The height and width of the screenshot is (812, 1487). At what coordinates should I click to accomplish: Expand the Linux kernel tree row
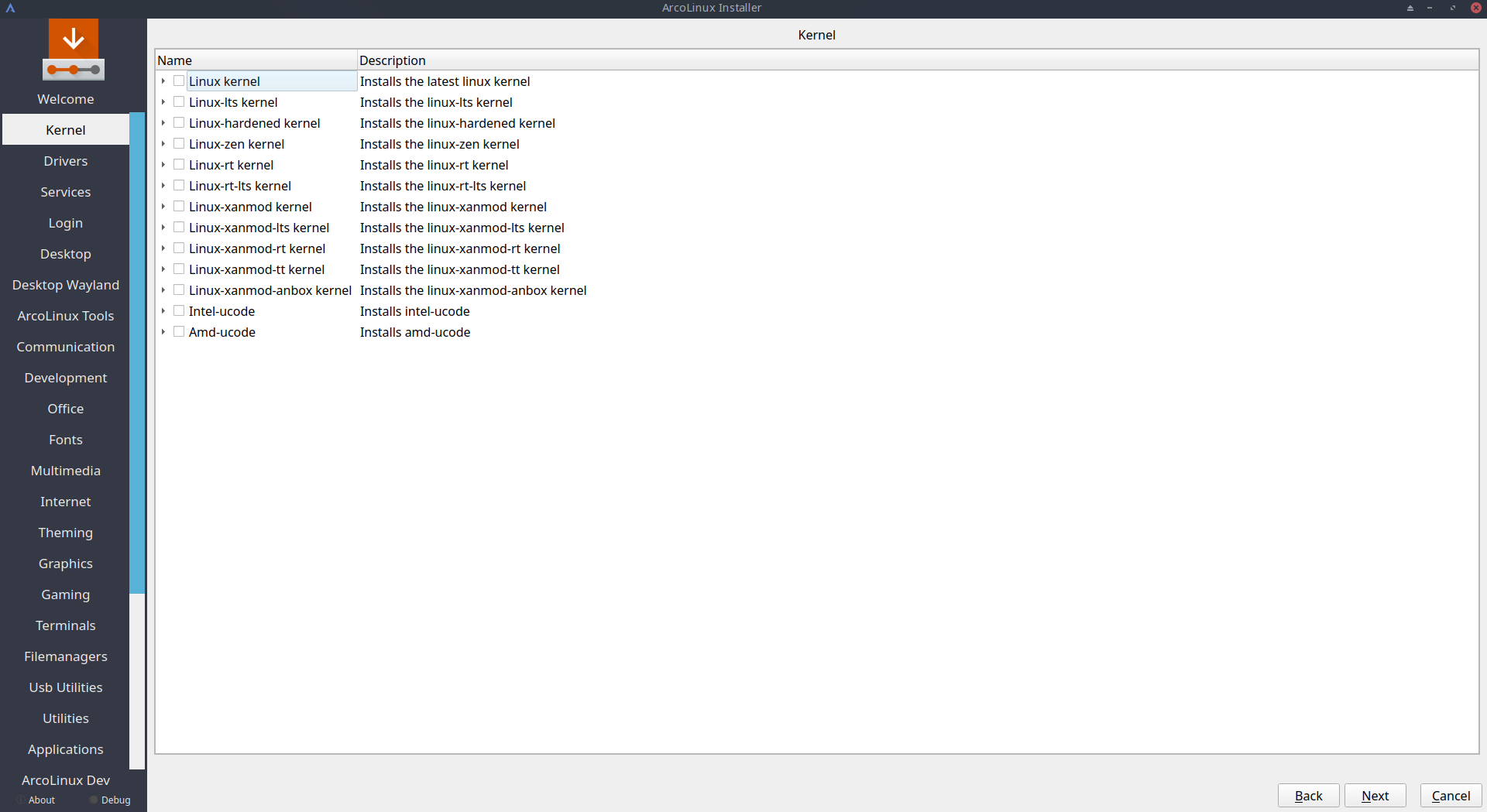(163, 81)
